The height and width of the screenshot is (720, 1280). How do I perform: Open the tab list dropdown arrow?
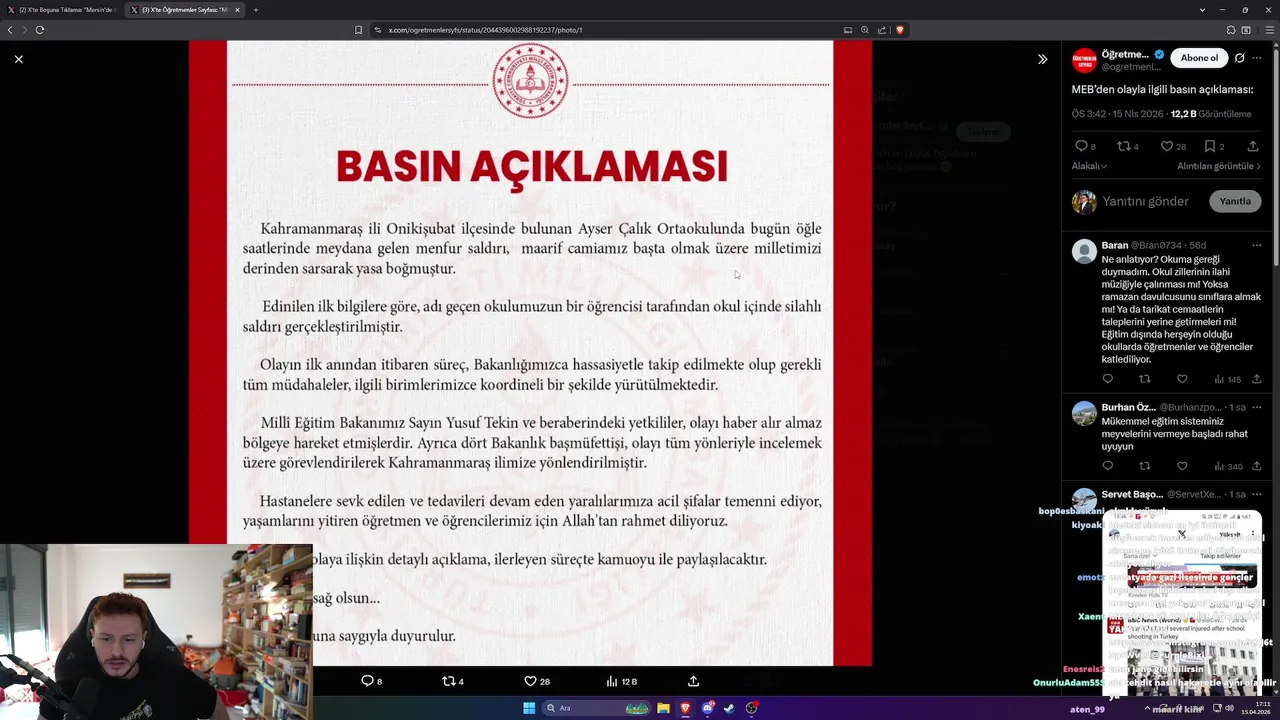[1202, 10]
